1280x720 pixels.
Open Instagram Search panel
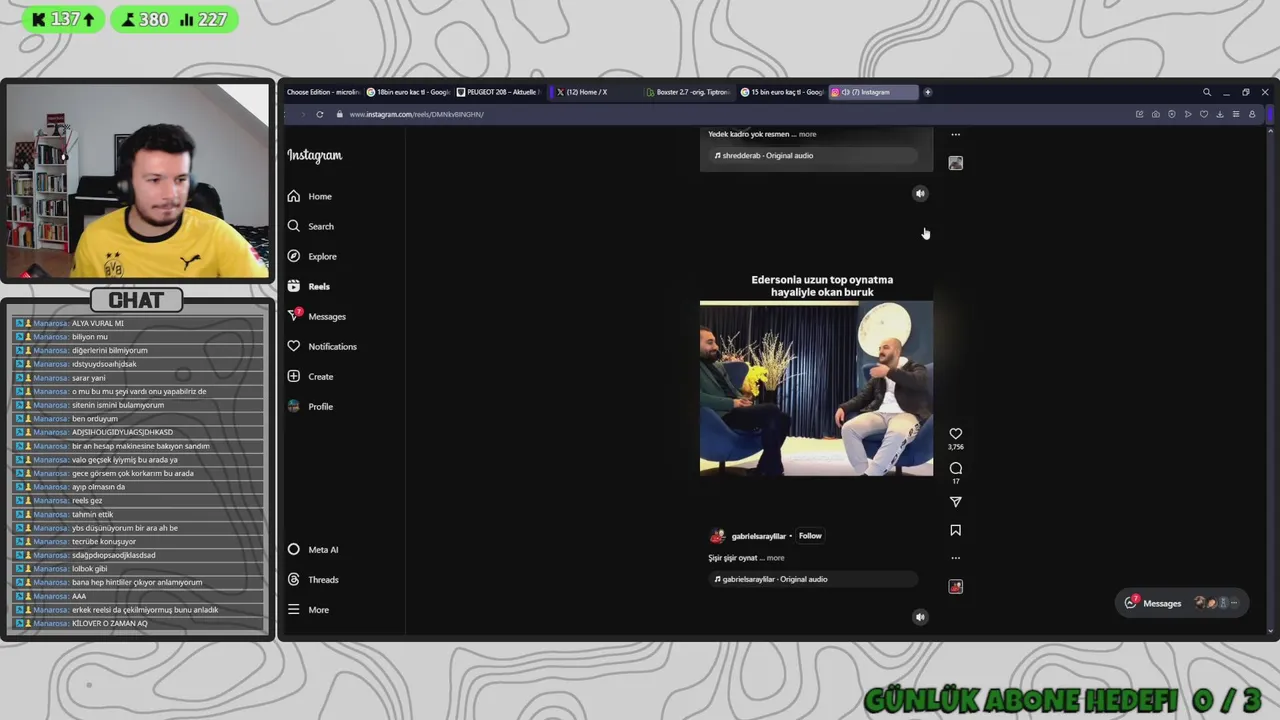click(310, 226)
